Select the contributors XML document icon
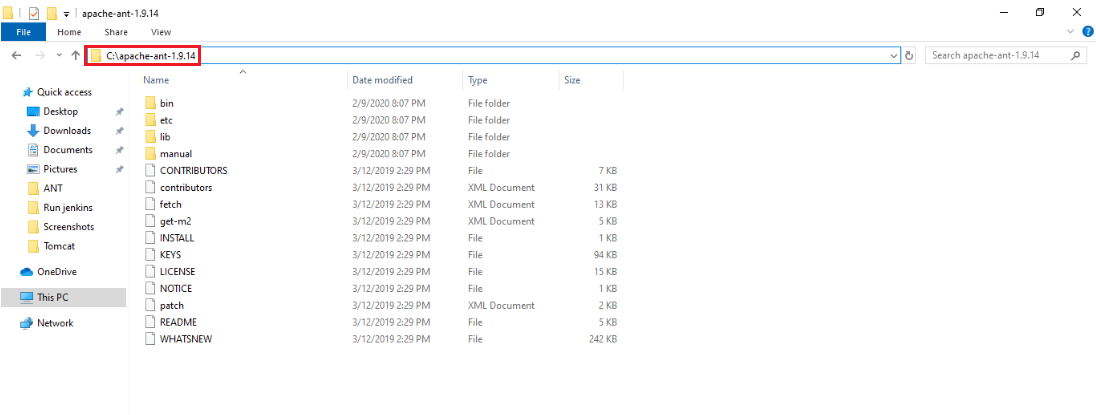 (149, 187)
